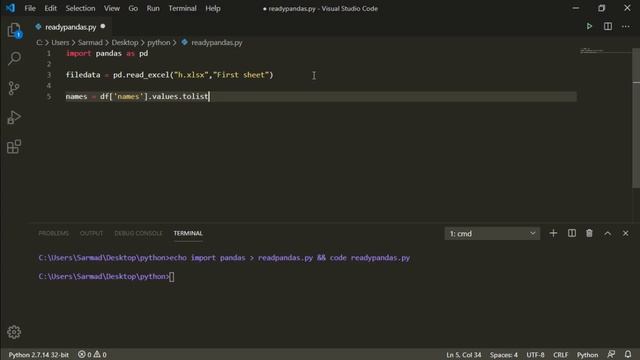Open notifications bell in status bar
Image resolution: width=640 pixels, height=360 pixels.
[628, 354]
